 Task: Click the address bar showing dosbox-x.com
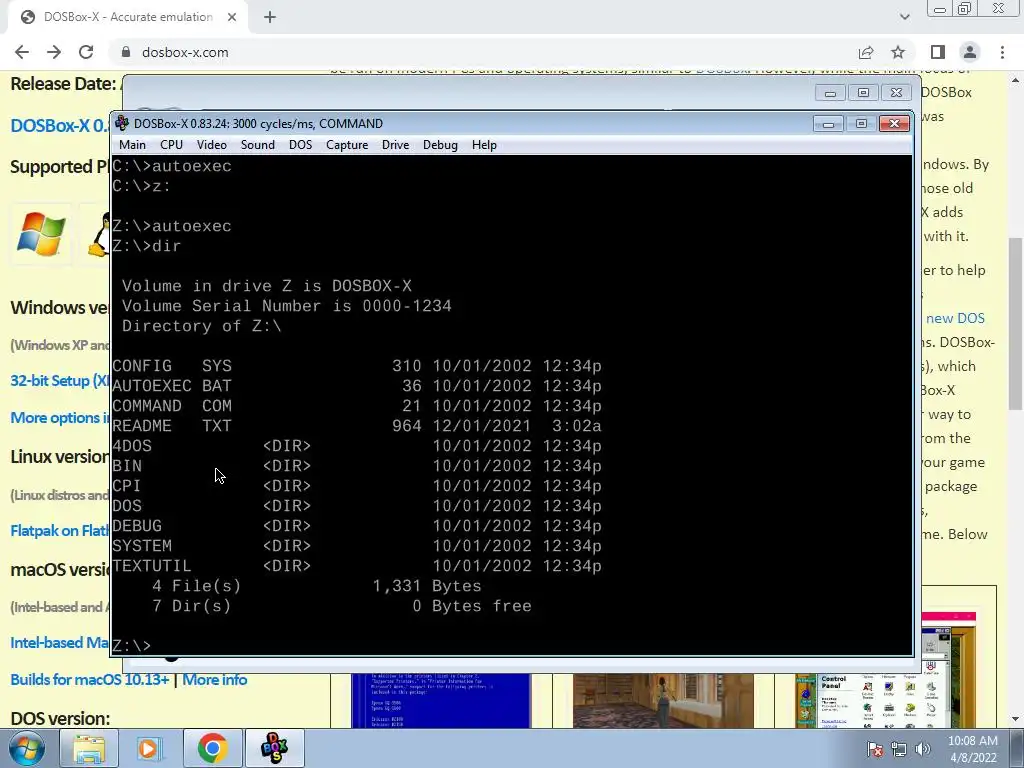[x=483, y=52]
